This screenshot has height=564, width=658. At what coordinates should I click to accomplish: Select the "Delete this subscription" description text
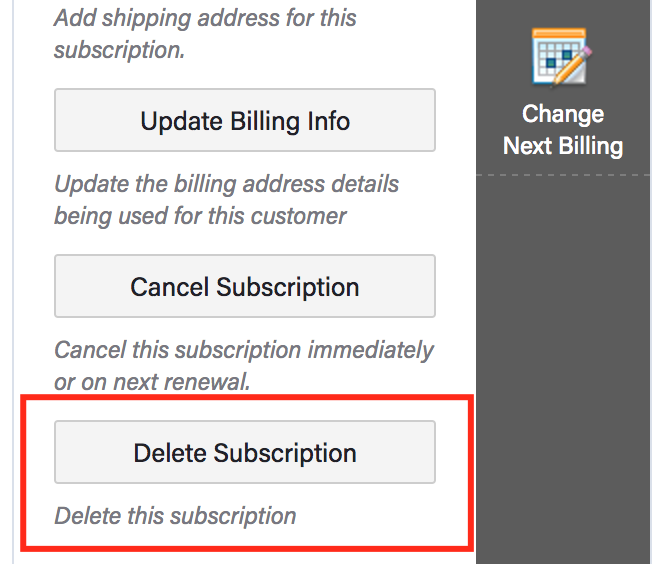(x=175, y=516)
